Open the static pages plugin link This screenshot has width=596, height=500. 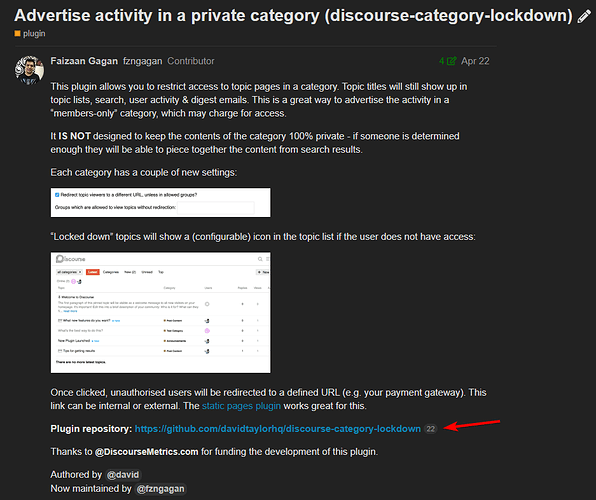coord(241,406)
